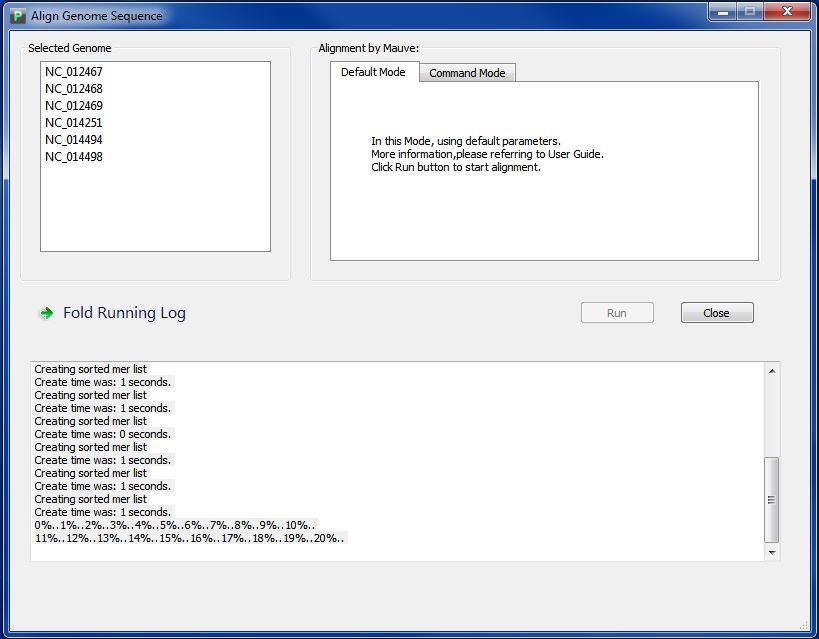
Task: Click the log line starting with 0%..1%
Action: (175, 525)
